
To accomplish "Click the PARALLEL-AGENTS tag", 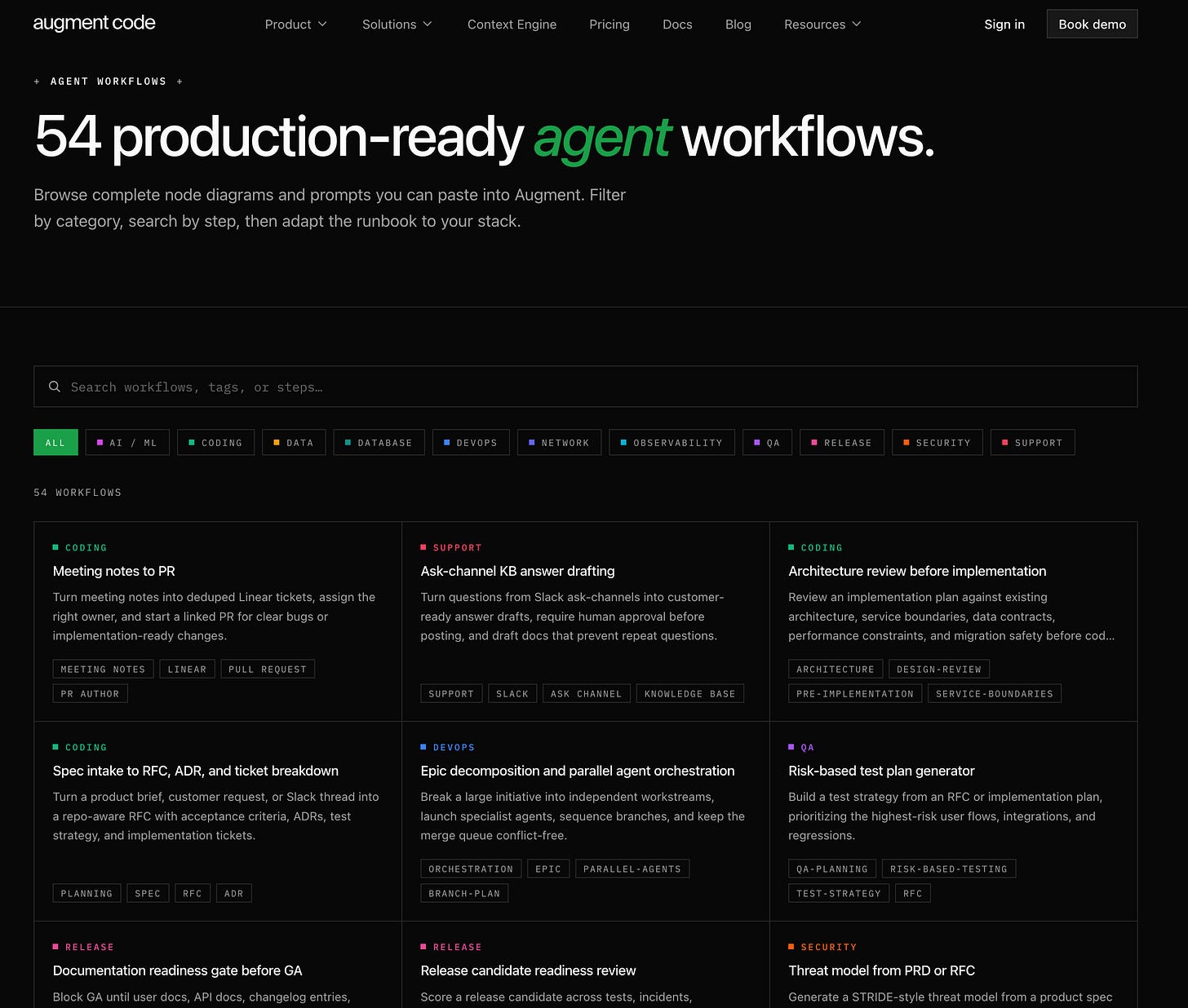I will pyautogui.click(x=632, y=869).
